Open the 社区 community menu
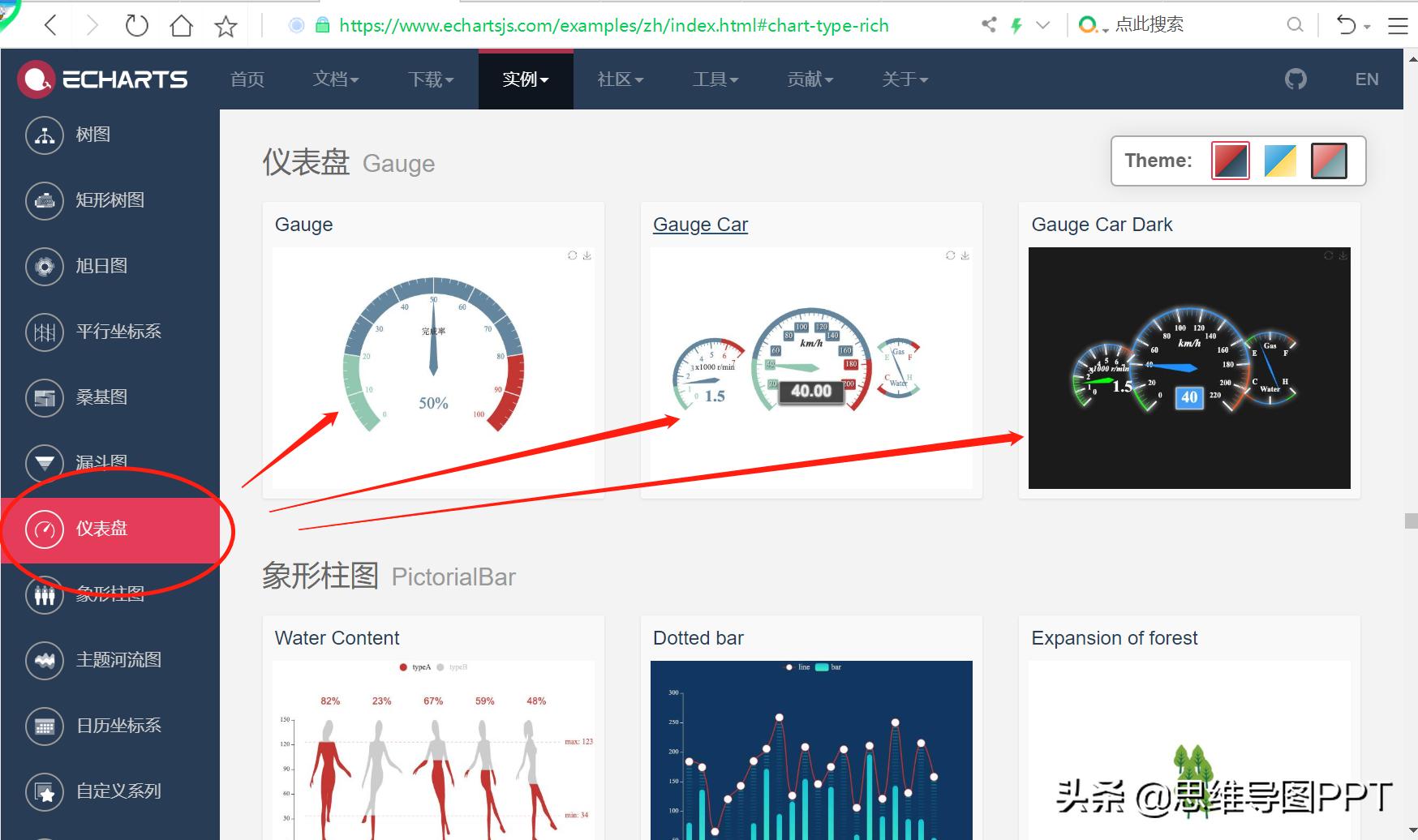Image resolution: width=1418 pixels, height=840 pixels. pos(619,79)
